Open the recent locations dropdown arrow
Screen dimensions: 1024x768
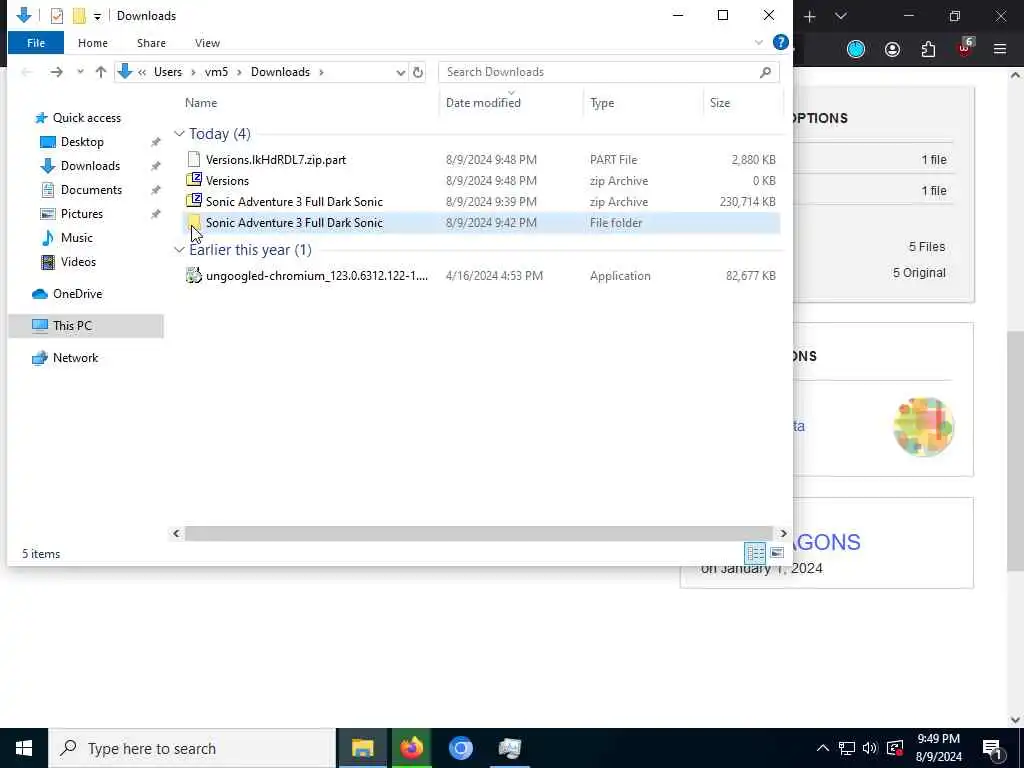tap(80, 72)
